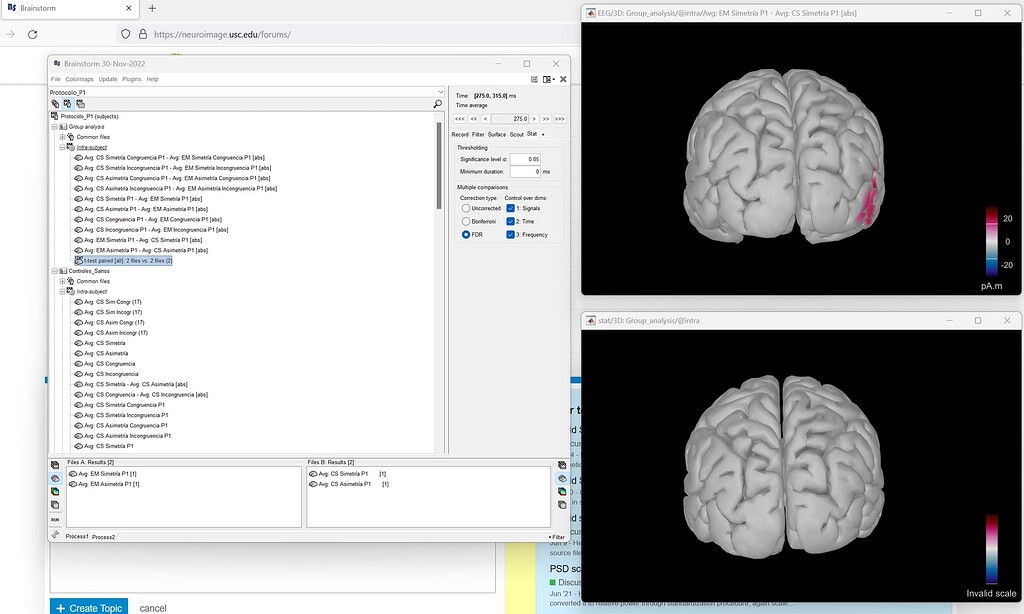The width and height of the screenshot is (1024, 614).
Task: Click the RUN process button icon
Action: tap(55, 519)
